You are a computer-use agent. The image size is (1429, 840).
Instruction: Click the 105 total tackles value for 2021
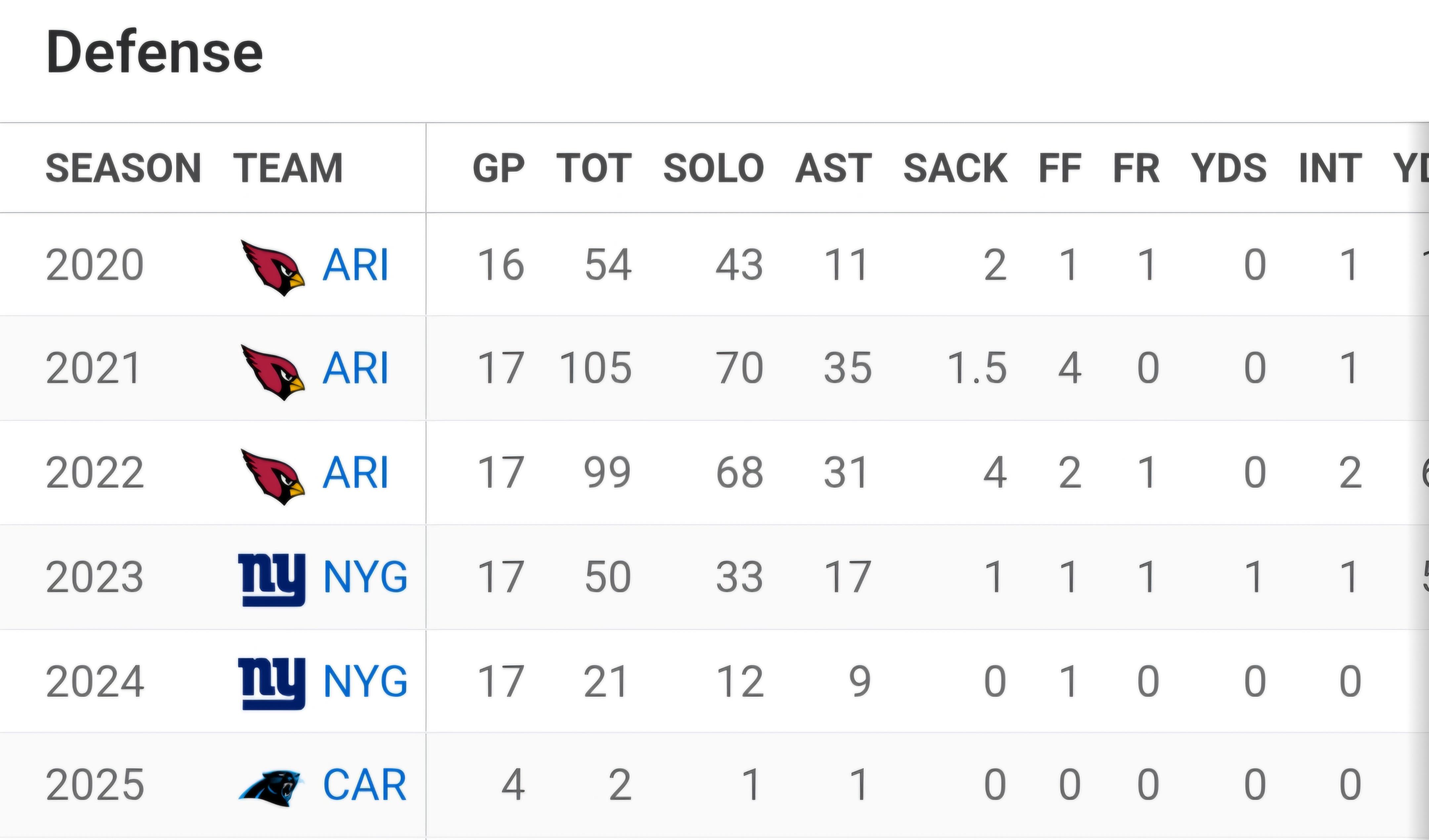pos(595,369)
